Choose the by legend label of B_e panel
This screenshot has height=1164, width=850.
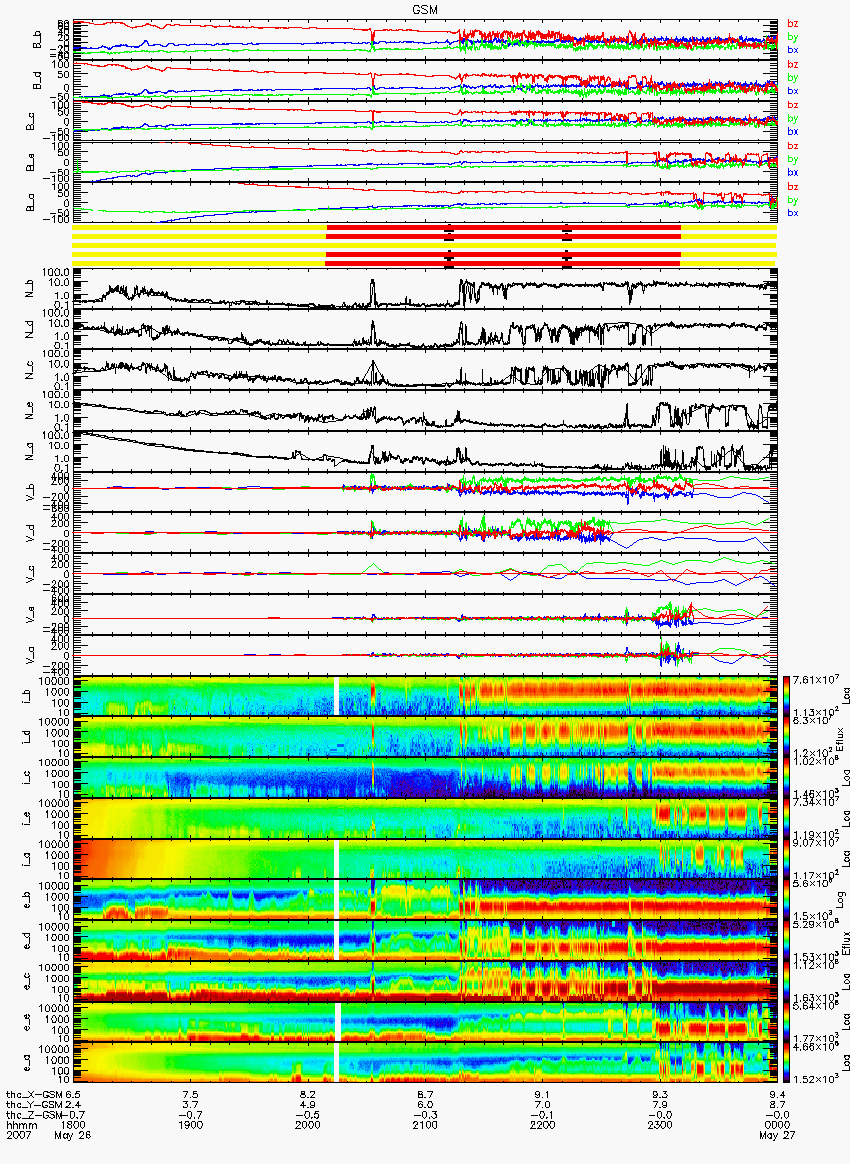click(793, 159)
